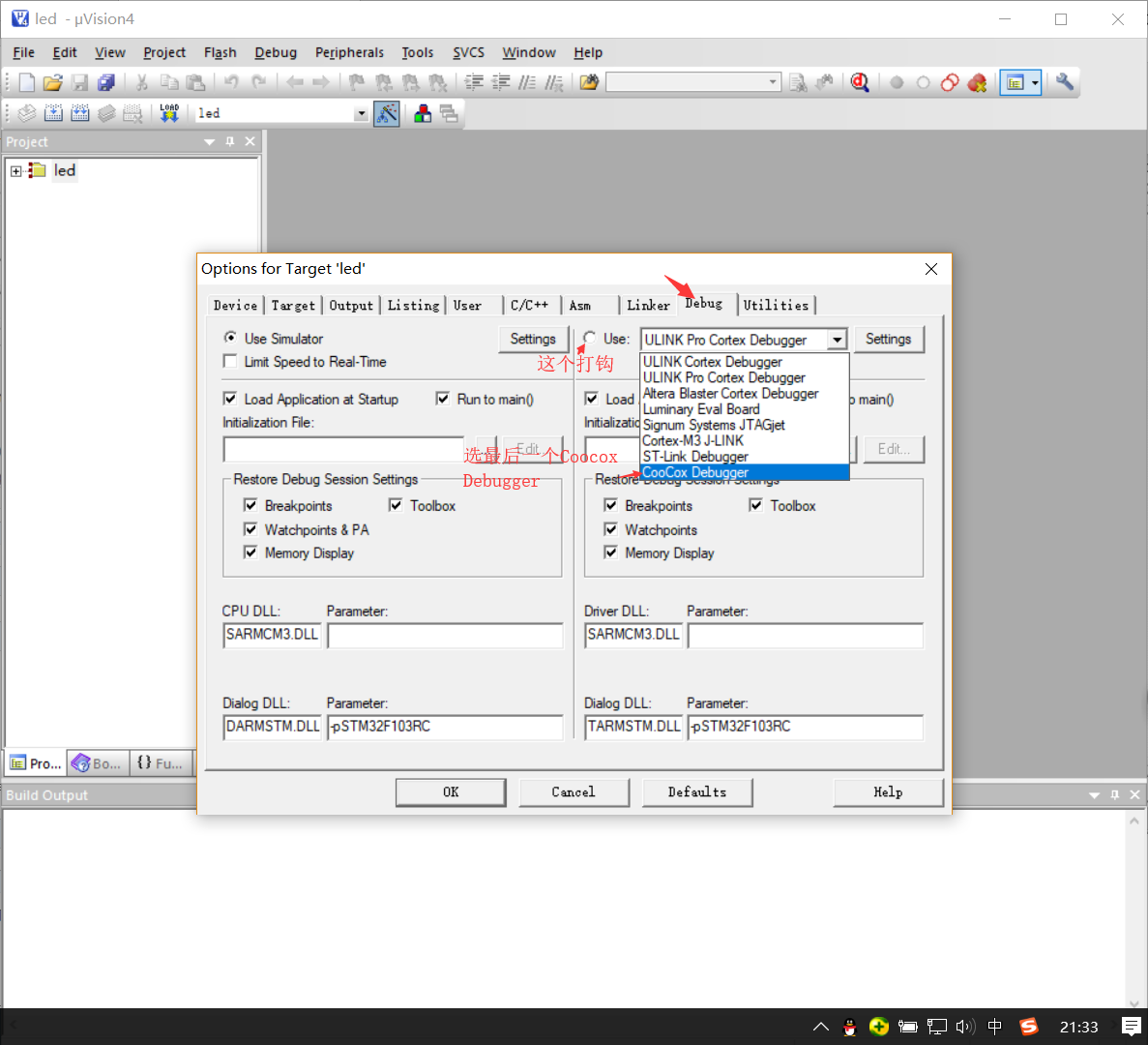Image resolution: width=1148 pixels, height=1045 pixels.
Task: Expand the led project tree node
Action: [x=16, y=170]
